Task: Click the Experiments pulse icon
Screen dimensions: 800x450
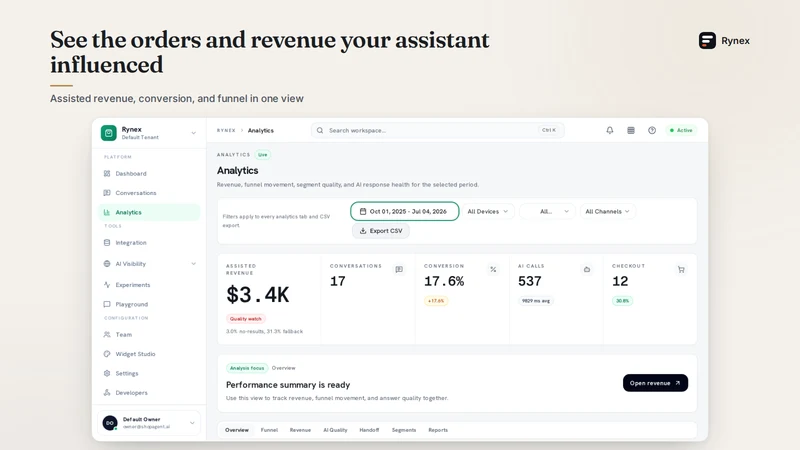Action: click(107, 285)
